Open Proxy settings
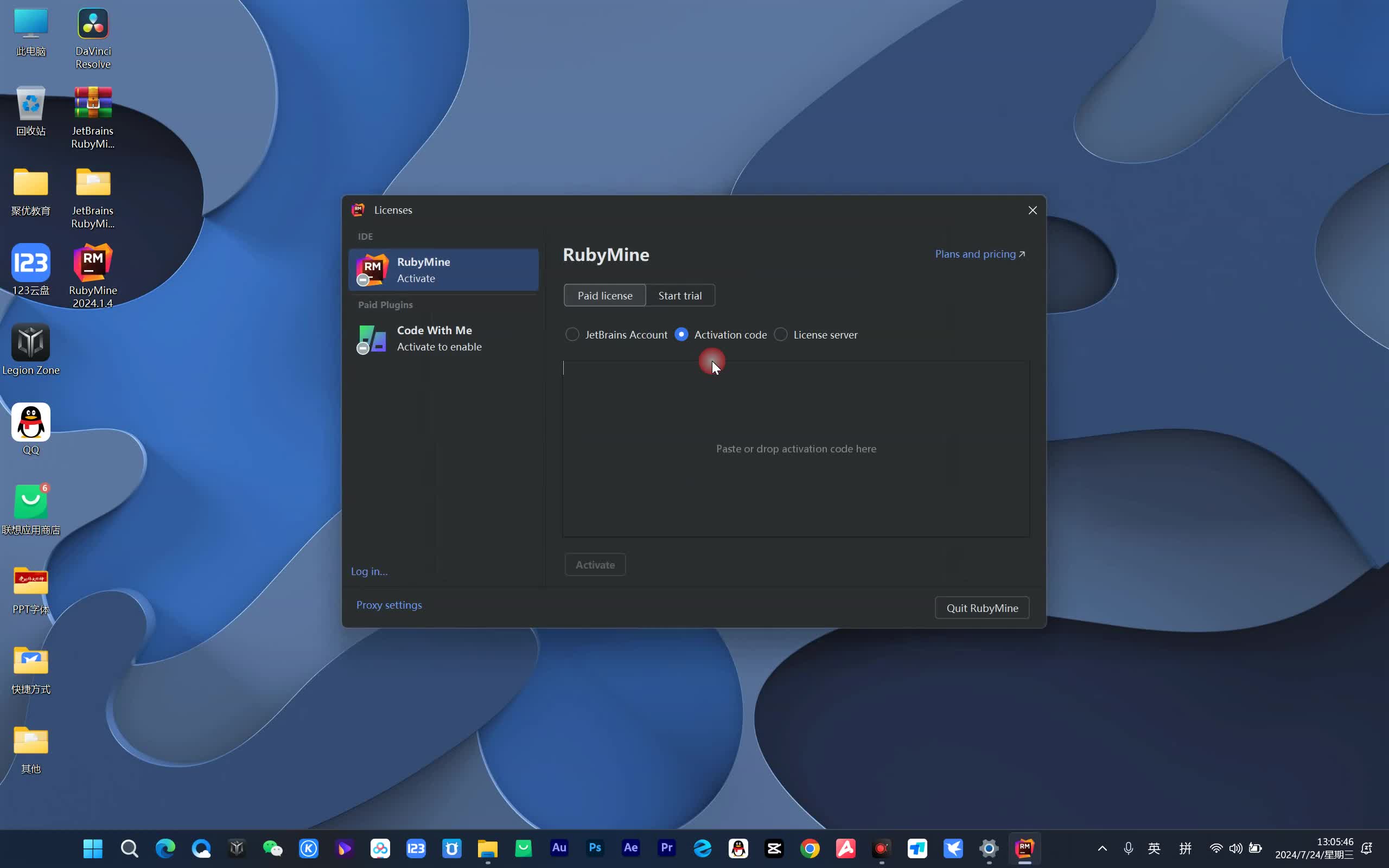The image size is (1389, 868). pos(388,605)
